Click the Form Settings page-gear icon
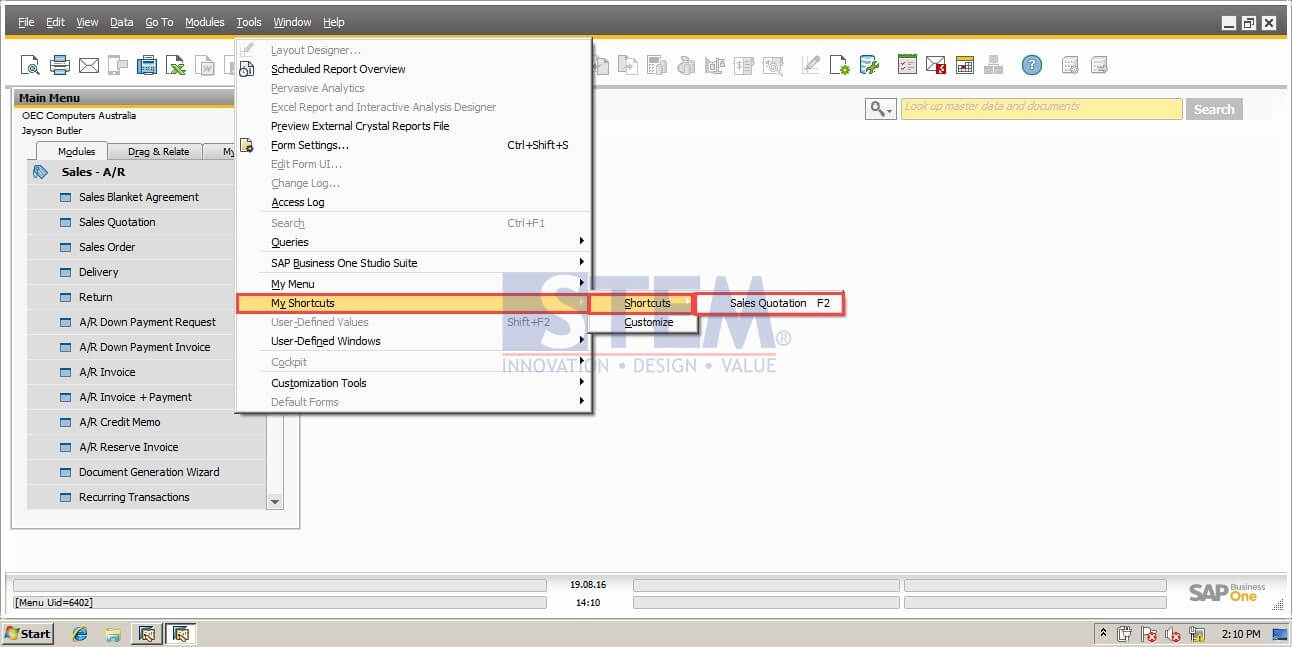 [839, 65]
